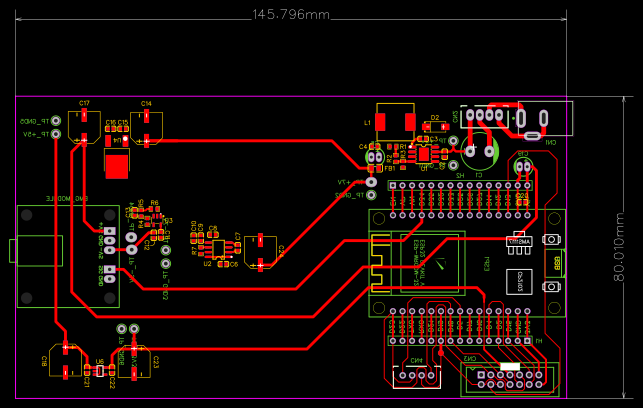Viewport: 643px width, 408px height.
Task: Select the C23 capacitor footprint
Action: click(x=134, y=361)
